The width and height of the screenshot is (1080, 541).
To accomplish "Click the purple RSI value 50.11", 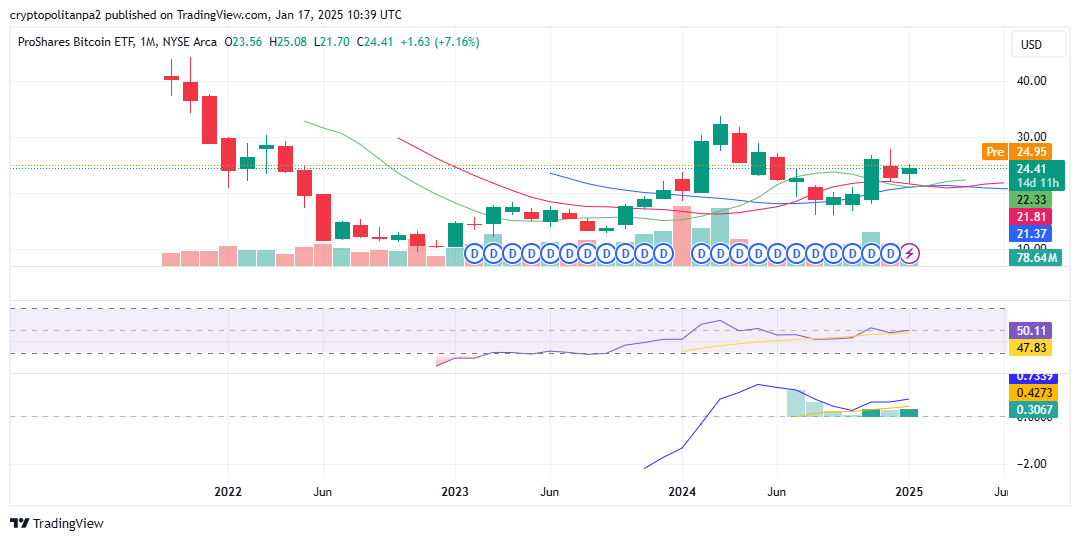I will (x=1030, y=330).
